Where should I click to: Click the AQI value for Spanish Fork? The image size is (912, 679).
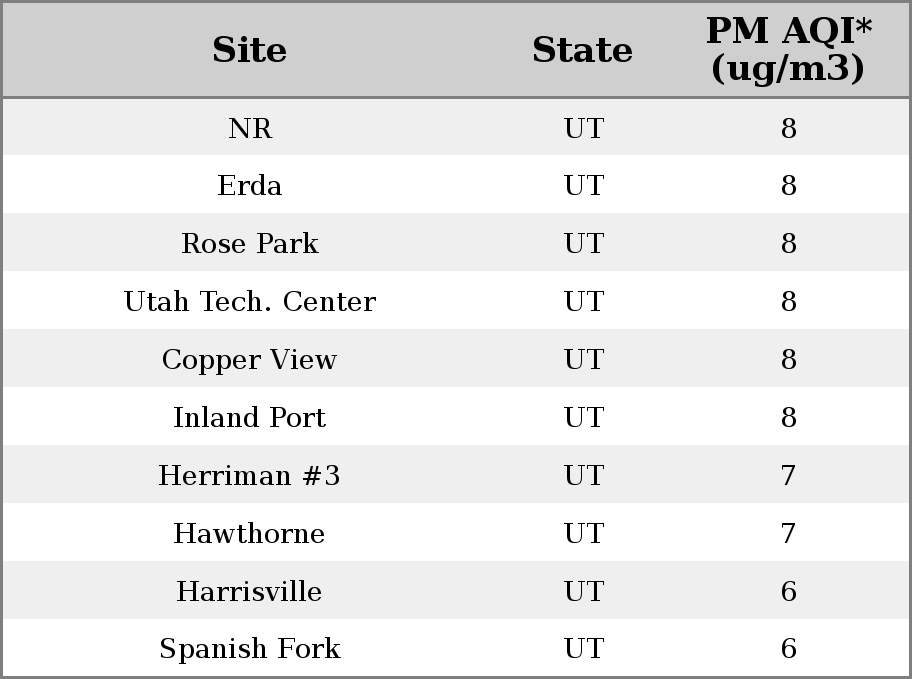click(x=789, y=648)
